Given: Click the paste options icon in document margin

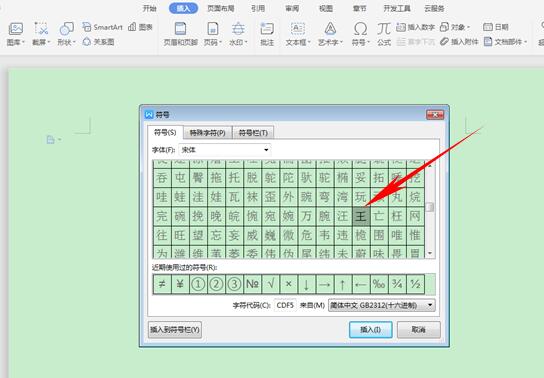Looking at the screenshot, I should 51,140.
